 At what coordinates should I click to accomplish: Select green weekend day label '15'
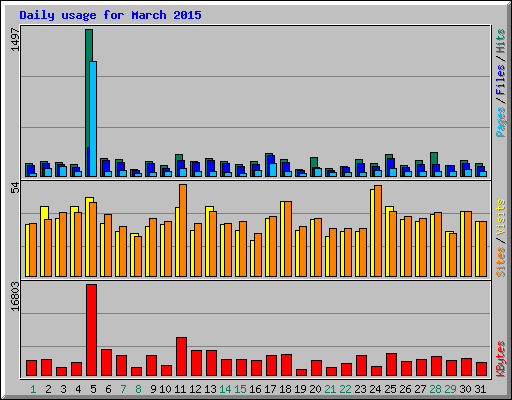click(x=240, y=389)
